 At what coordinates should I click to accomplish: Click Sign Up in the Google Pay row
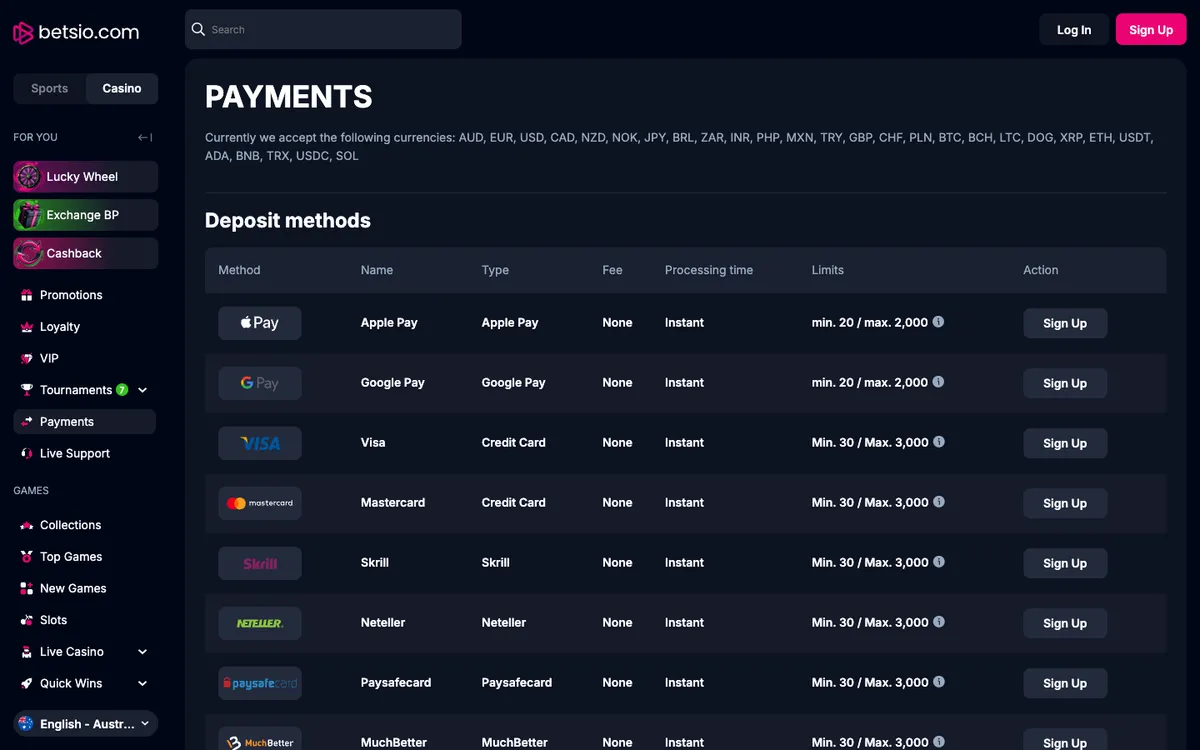click(x=1065, y=383)
